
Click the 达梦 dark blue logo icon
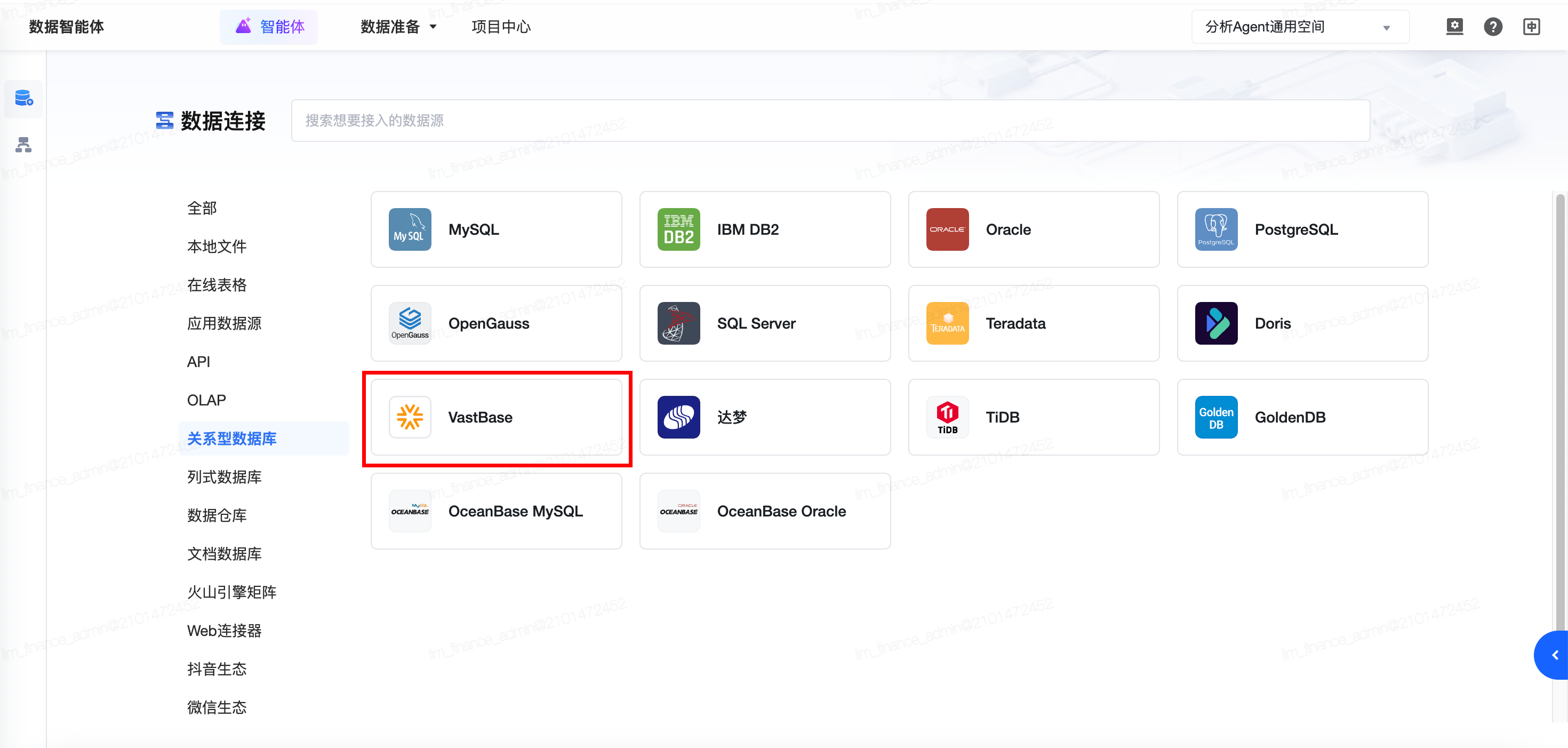click(679, 417)
